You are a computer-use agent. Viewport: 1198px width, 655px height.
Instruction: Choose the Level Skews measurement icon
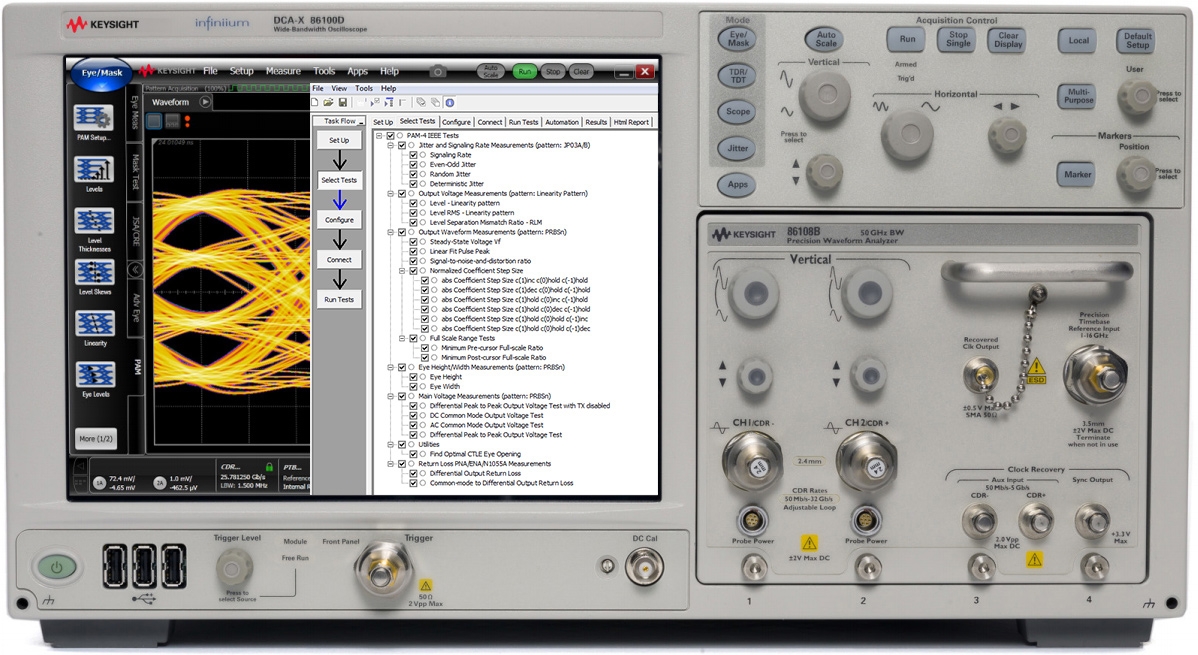point(94,273)
